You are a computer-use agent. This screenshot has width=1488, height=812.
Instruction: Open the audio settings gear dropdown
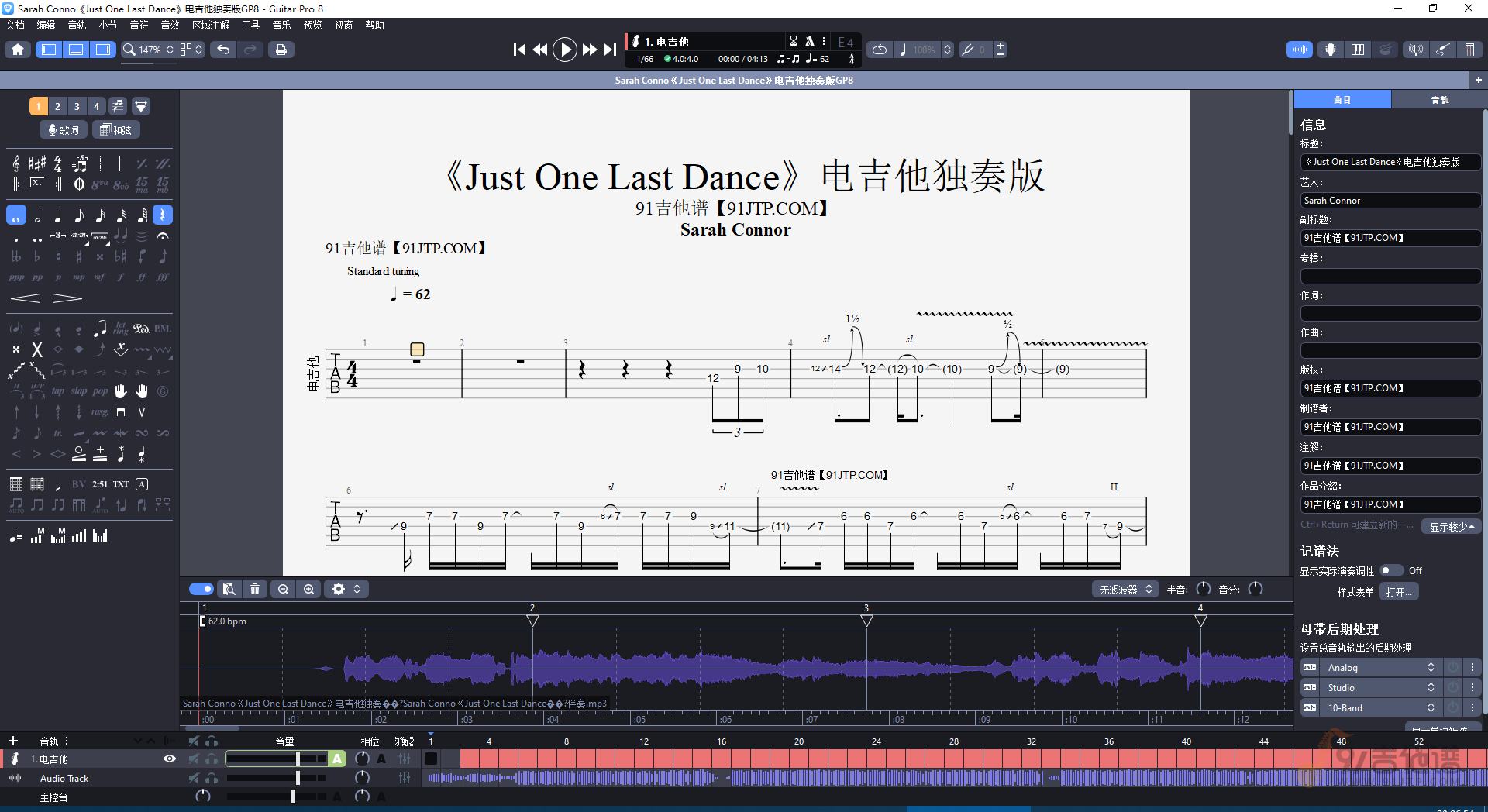pyautogui.click(x=346, y=590)
